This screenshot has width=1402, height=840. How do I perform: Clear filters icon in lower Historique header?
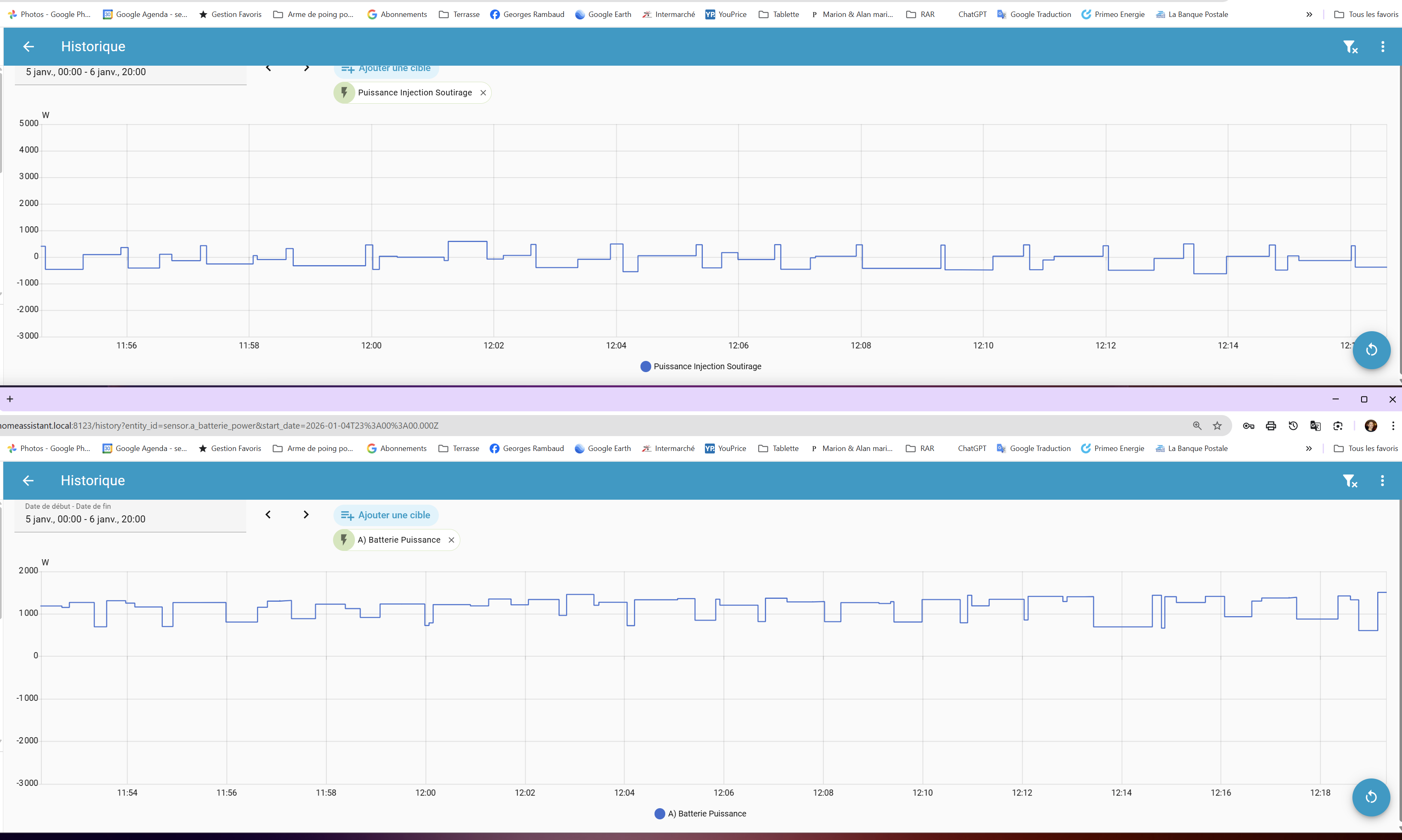click(x=1350, y=481)
